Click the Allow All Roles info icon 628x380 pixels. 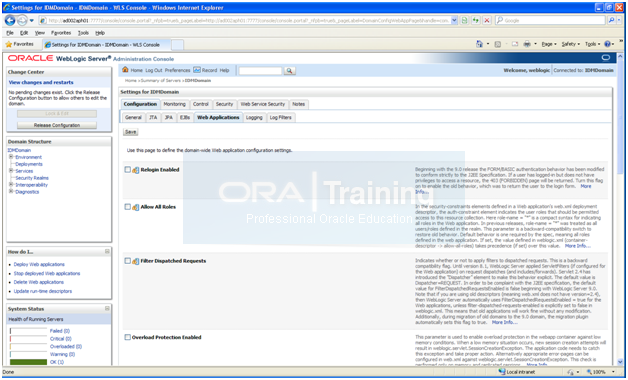(136, 207)
